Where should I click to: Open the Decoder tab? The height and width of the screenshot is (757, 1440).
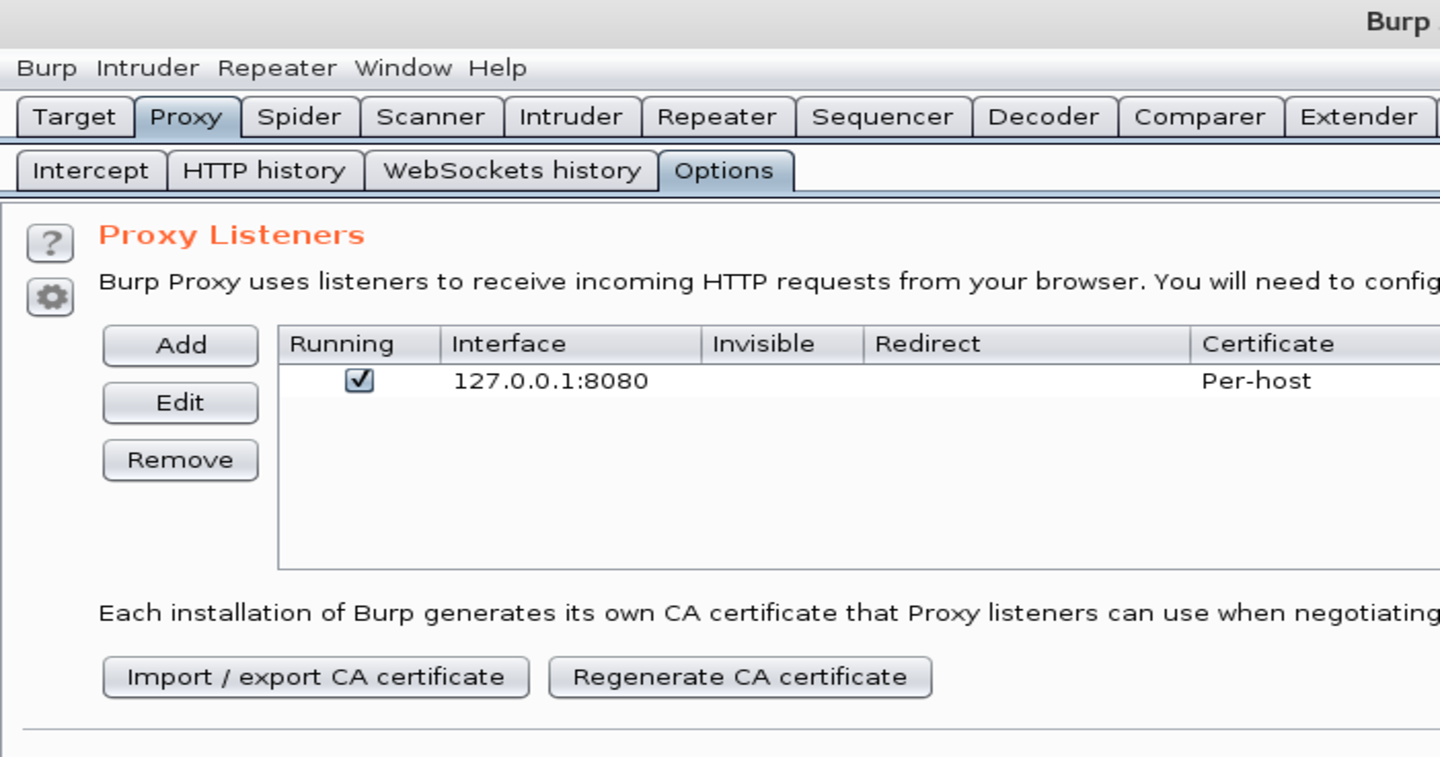coord(1043,117)
